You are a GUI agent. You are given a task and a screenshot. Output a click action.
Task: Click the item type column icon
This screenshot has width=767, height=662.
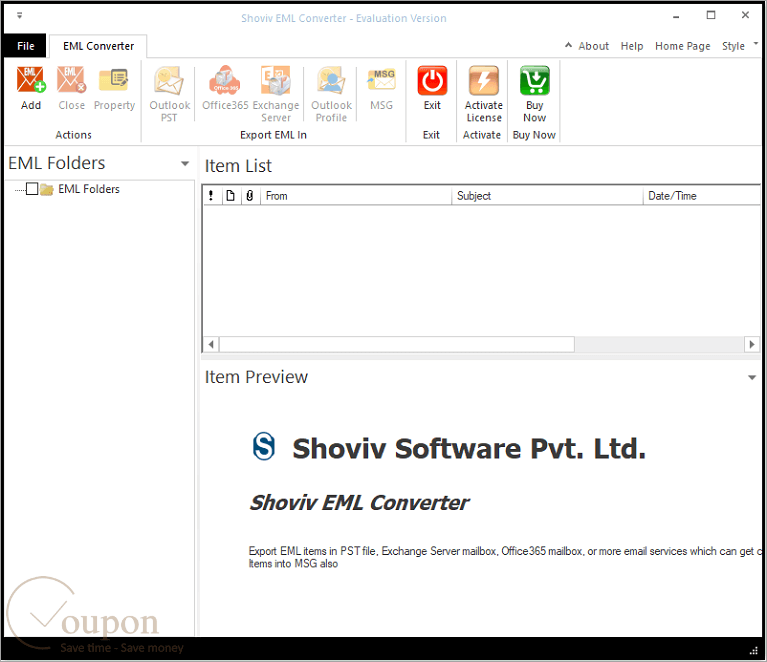pos(230,196)
